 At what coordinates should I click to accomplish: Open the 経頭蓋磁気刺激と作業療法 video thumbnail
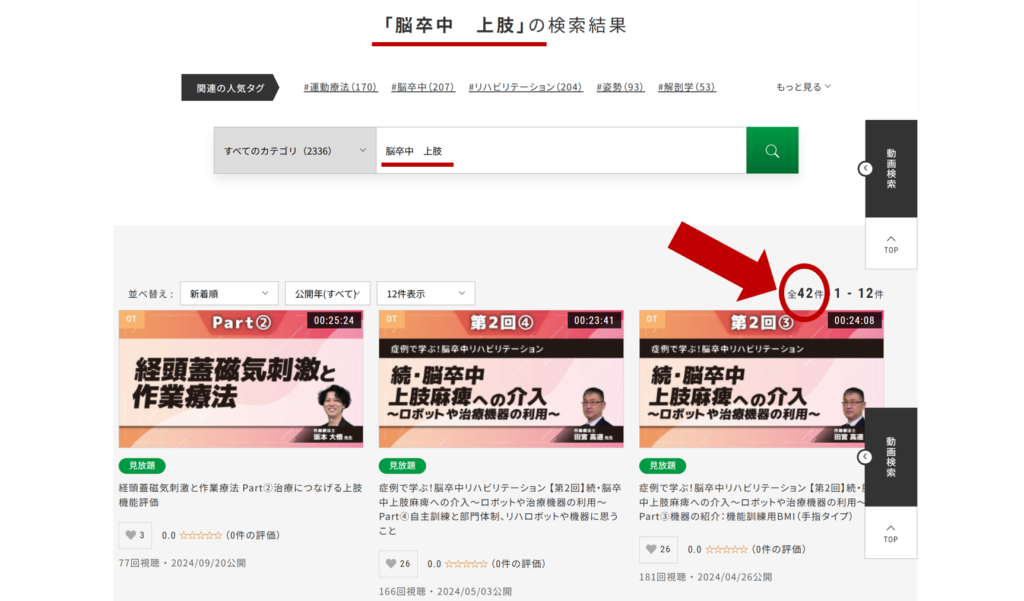pyautogui.click(x=241, y=379)
